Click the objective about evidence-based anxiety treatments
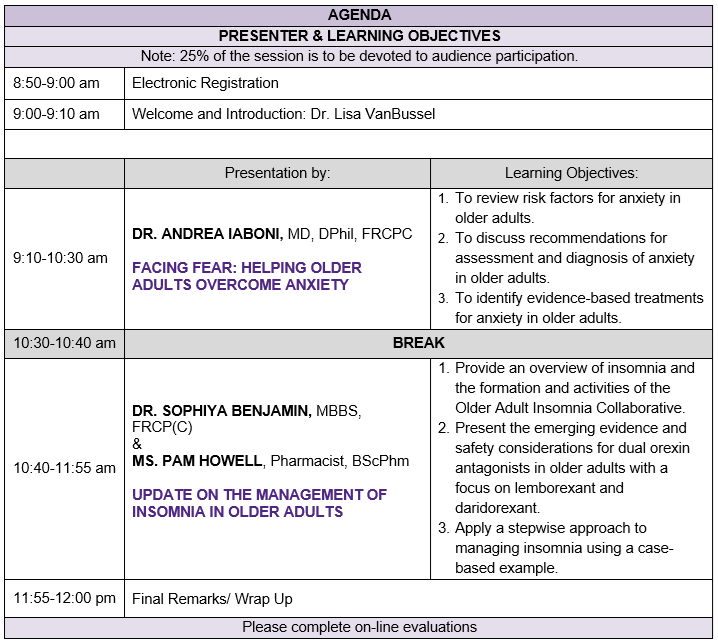Screen dimensions: 718x644 [x=566, y=308]
